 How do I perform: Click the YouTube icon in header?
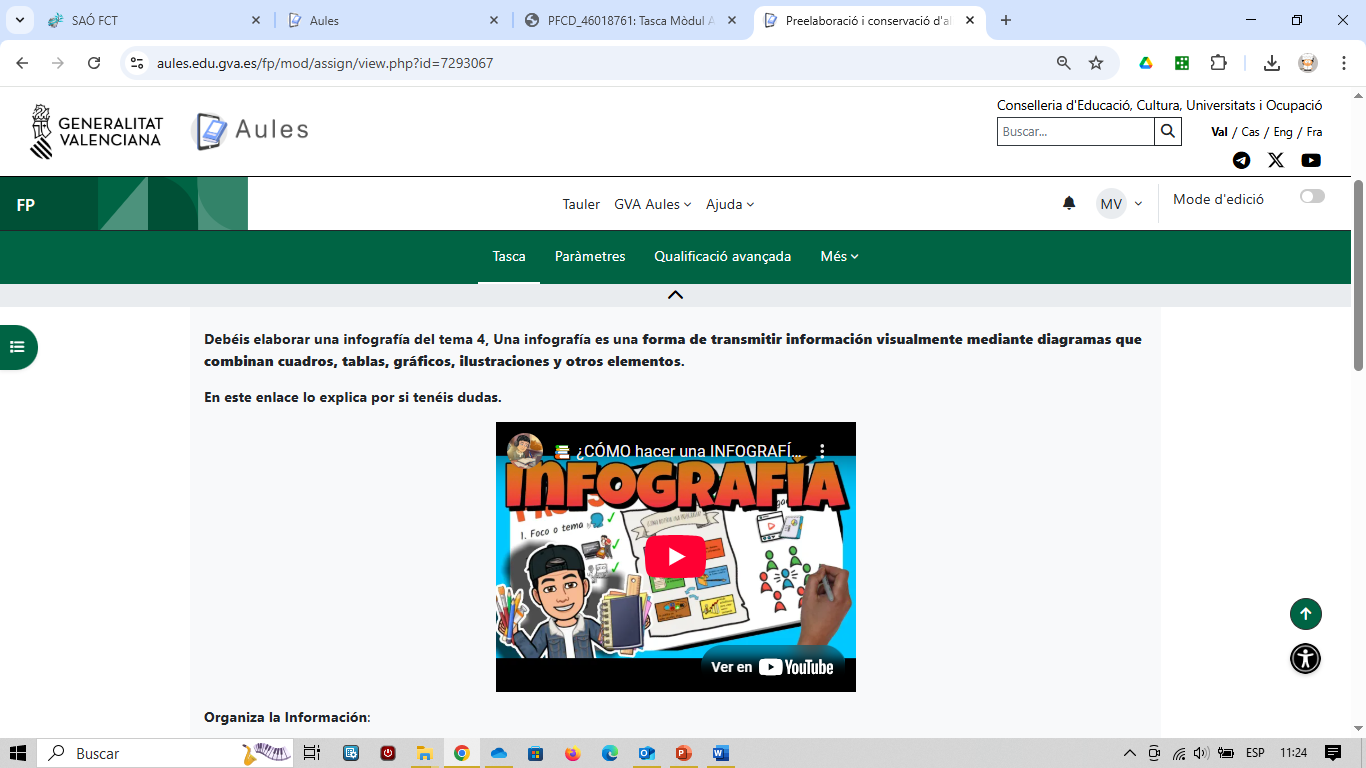click(1311, 160)
